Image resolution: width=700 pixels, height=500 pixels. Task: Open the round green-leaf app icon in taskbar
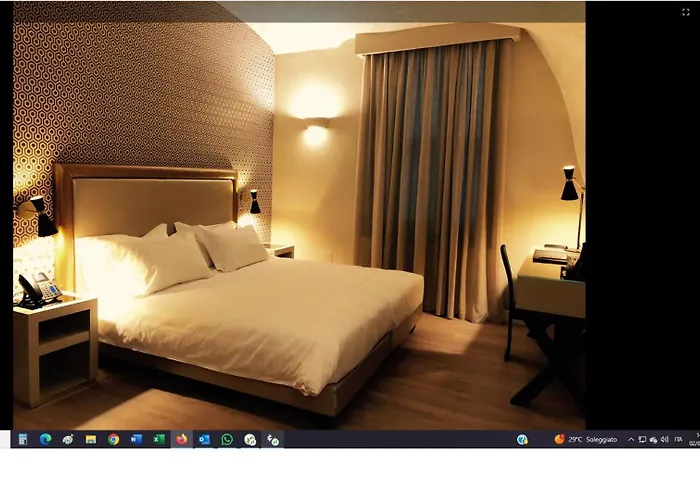250,440
